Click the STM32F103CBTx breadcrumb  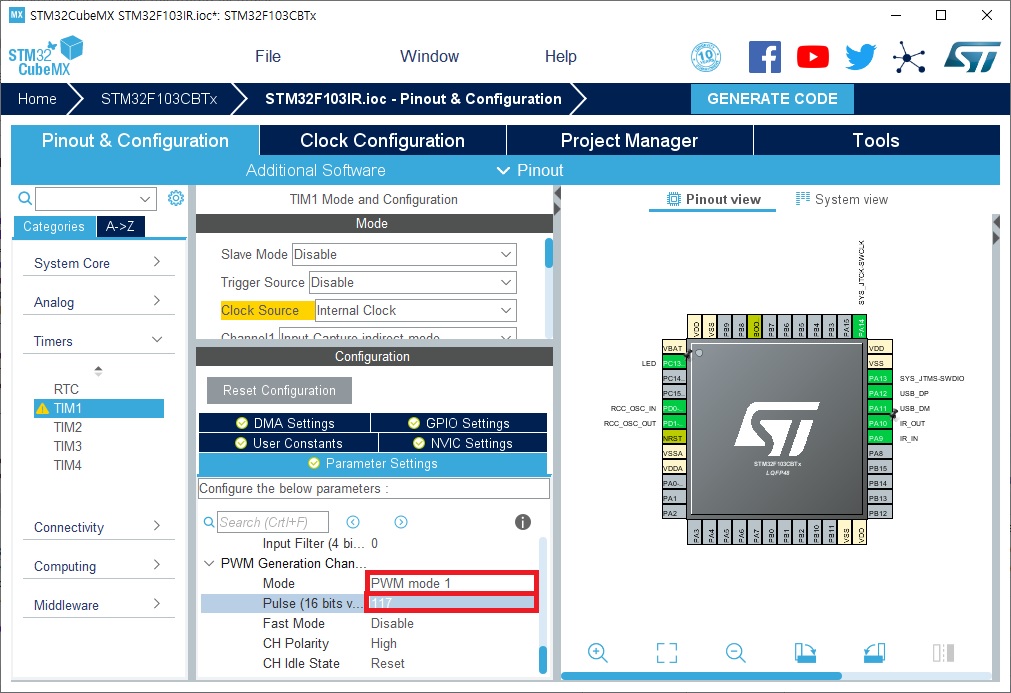(159, 99)
